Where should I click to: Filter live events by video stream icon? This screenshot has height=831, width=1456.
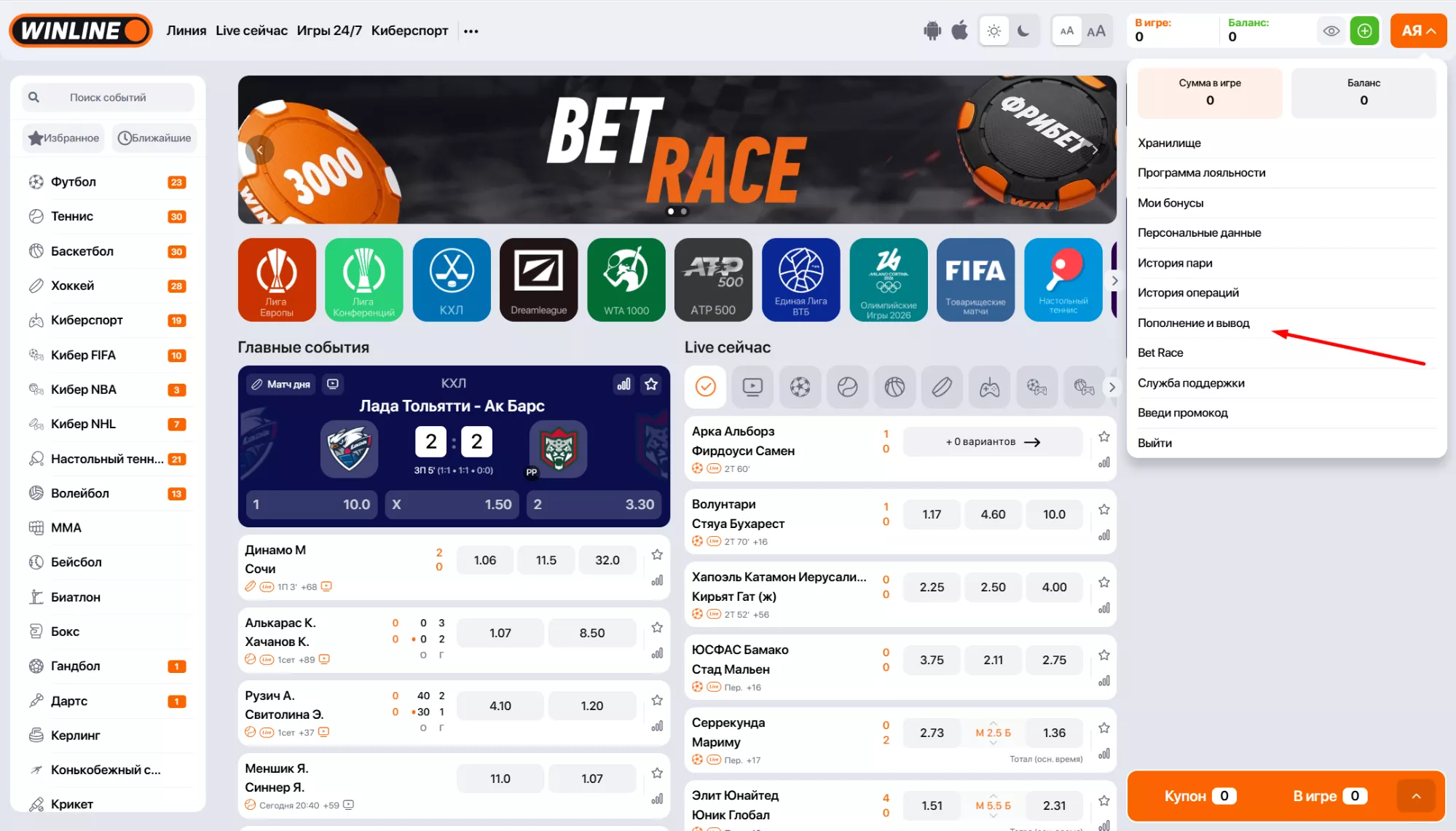752,387
